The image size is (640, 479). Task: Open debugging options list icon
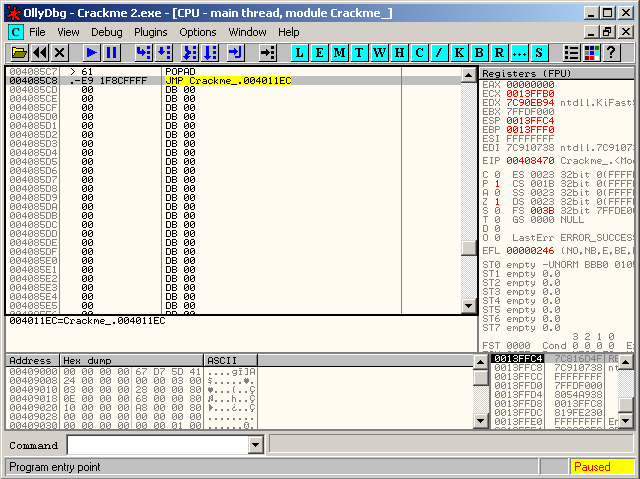click(571, 53)
